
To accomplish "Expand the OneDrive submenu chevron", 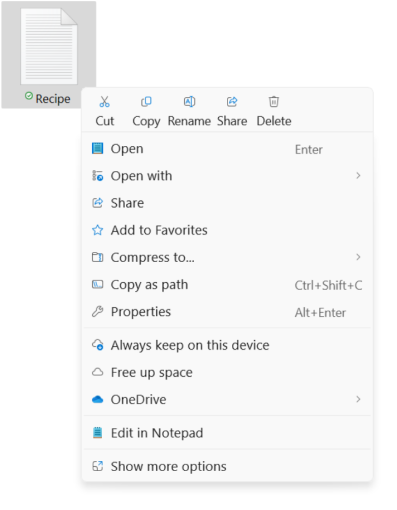I will click(x=358, y=399).
